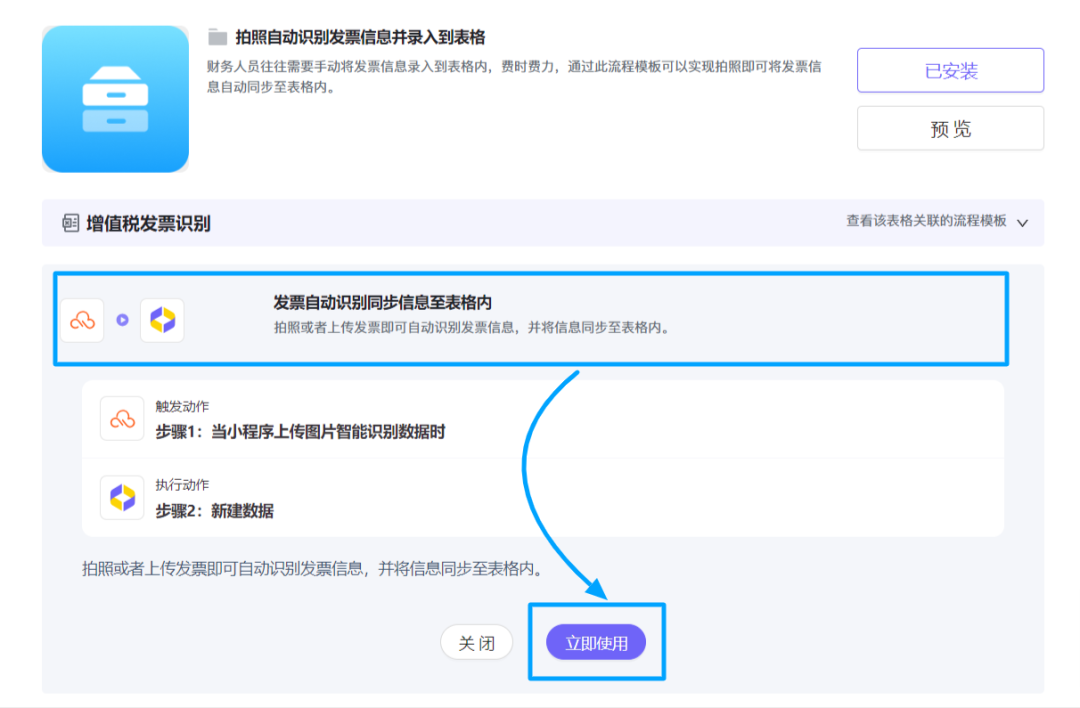1080x708 pixels.
Task: Click the purple-yellow hexagon icon in the flow header
Action: point(163,320)
